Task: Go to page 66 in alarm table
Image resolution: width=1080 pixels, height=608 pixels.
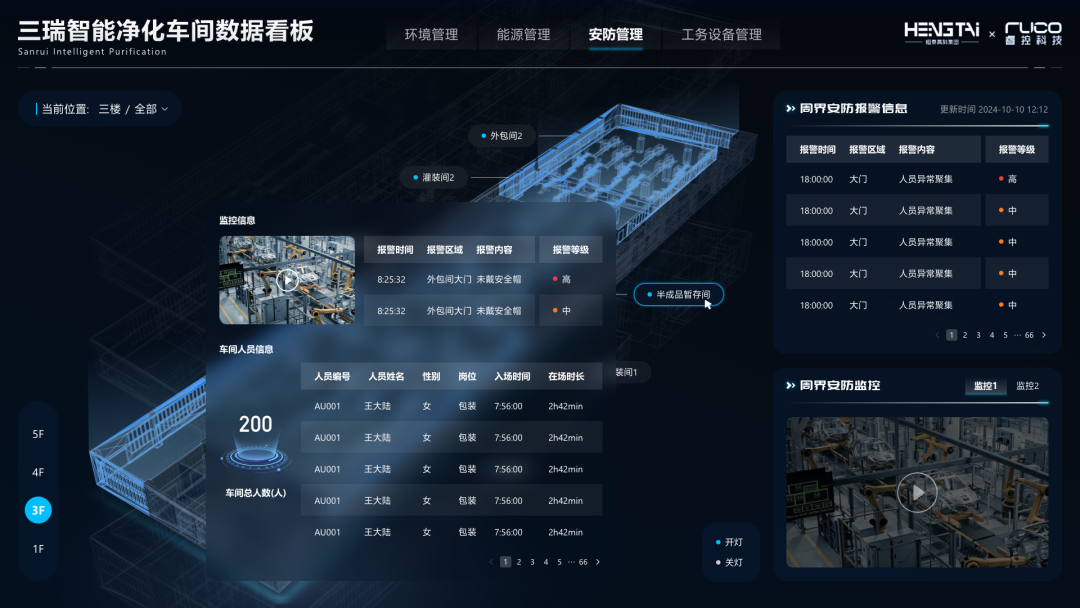Action: [x=1029, y=335]
